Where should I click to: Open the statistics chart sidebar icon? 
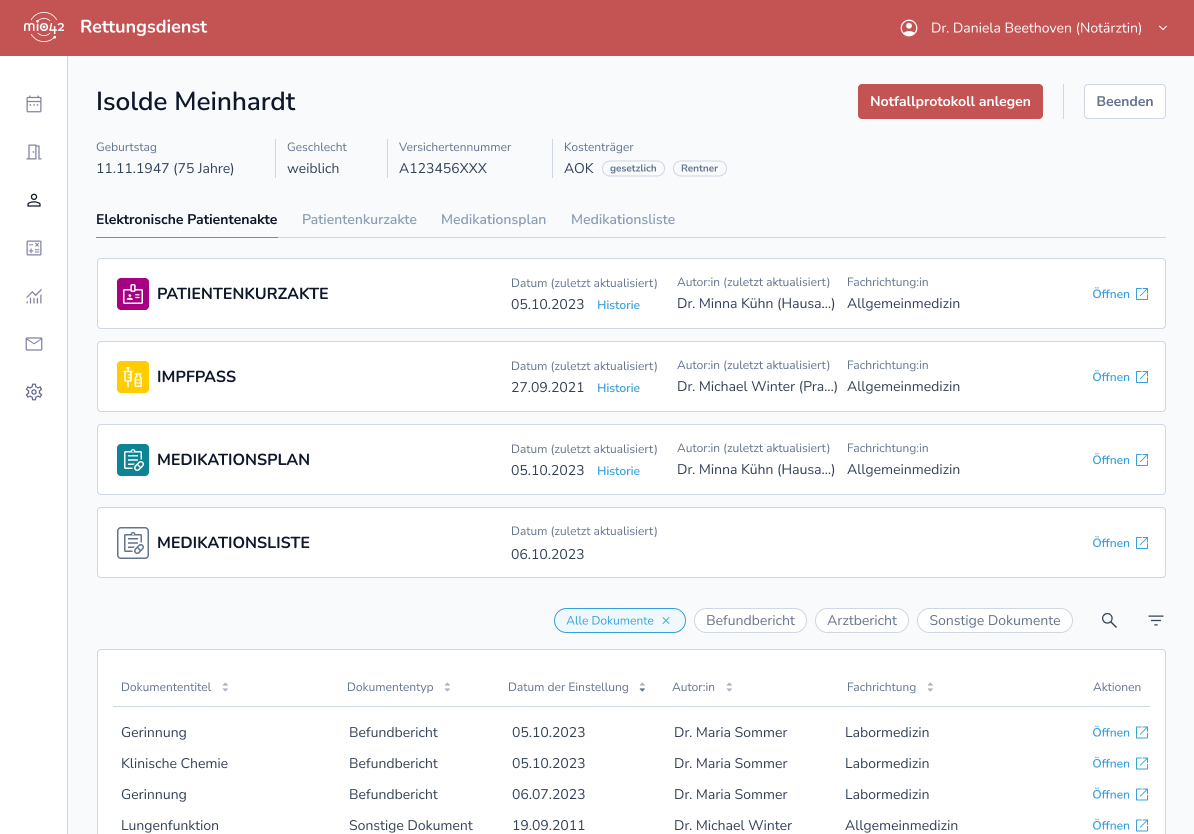34,296
